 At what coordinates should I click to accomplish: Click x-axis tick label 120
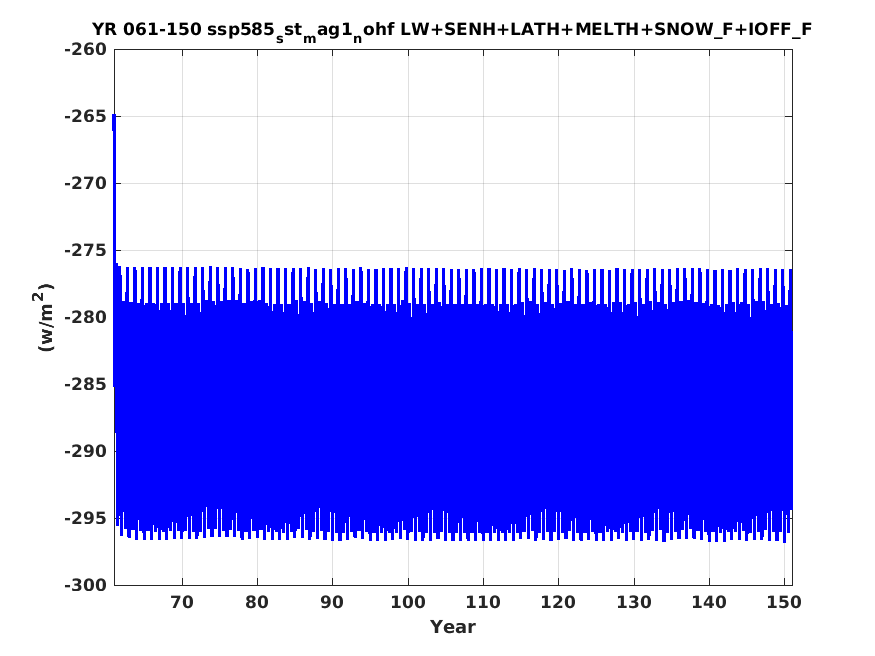[559, 602]
